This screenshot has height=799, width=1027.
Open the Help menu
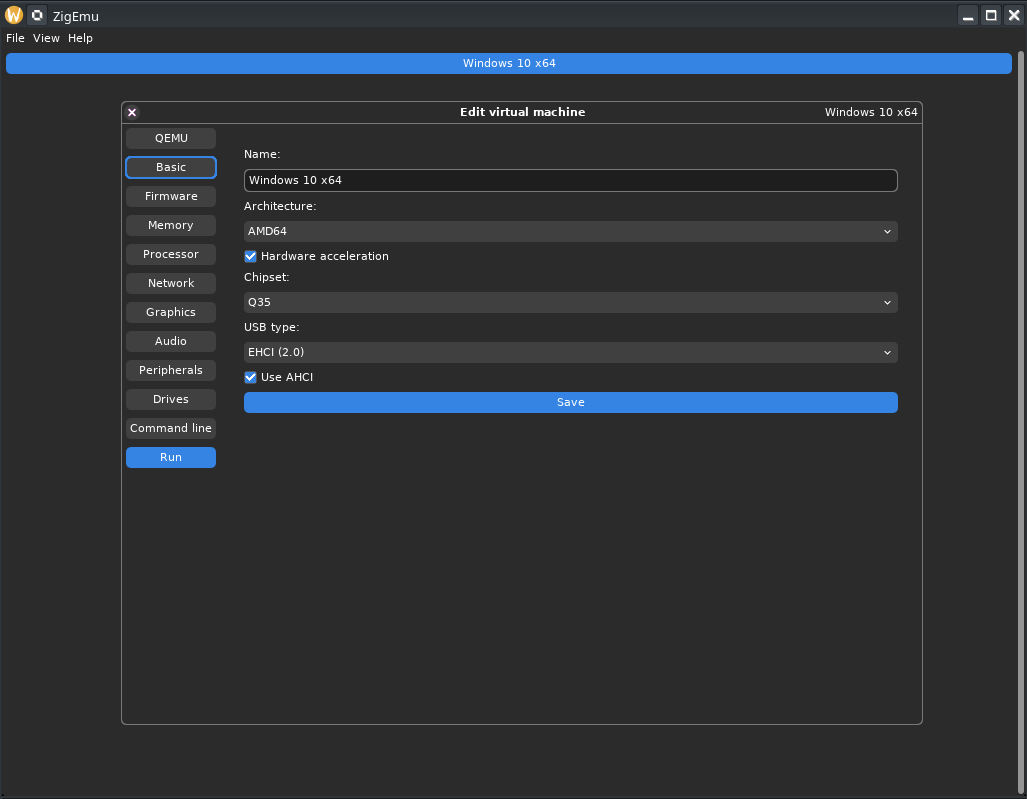(81, 38)
